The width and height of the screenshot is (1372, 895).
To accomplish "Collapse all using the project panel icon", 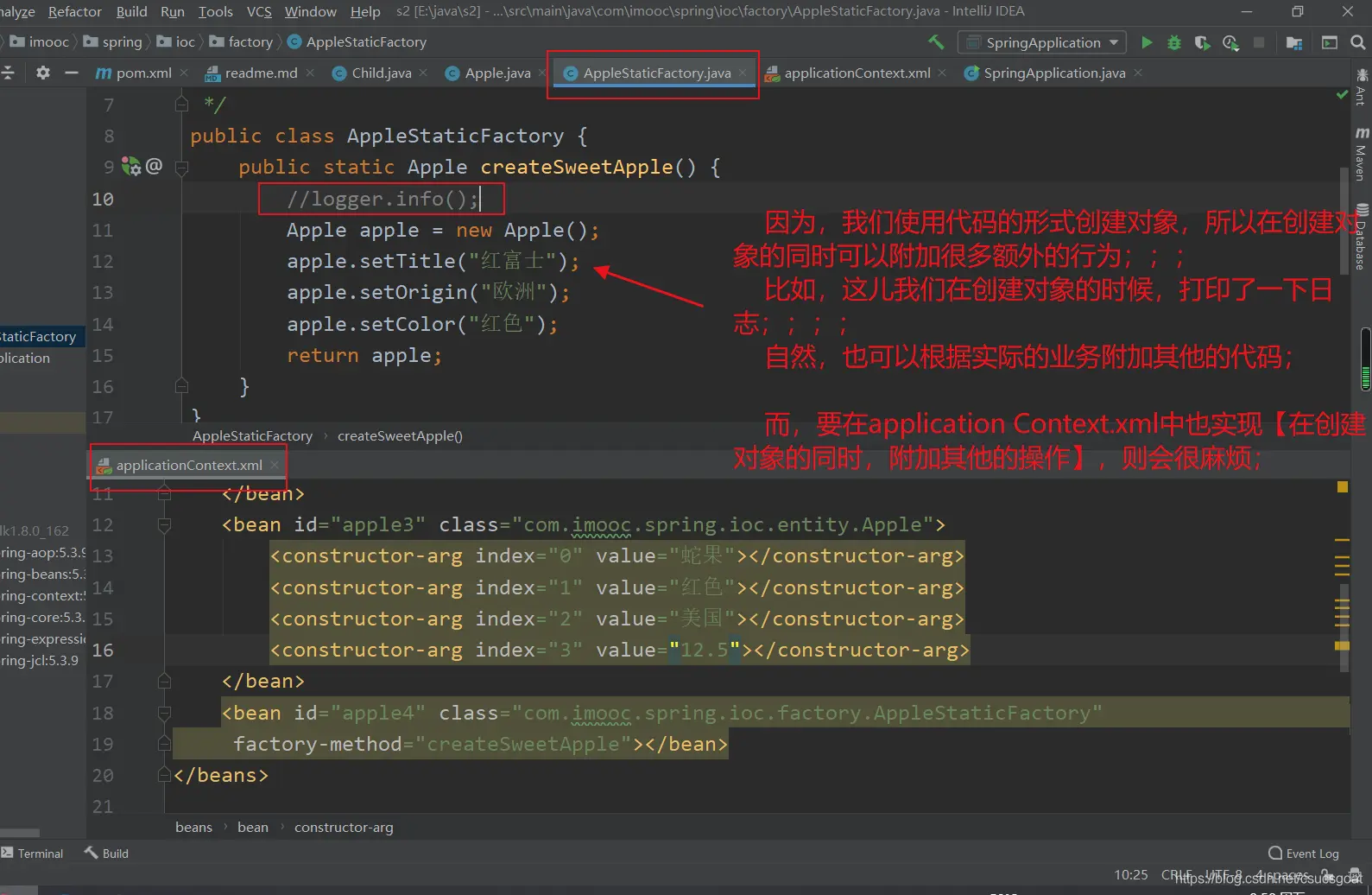I will (9, 73).
